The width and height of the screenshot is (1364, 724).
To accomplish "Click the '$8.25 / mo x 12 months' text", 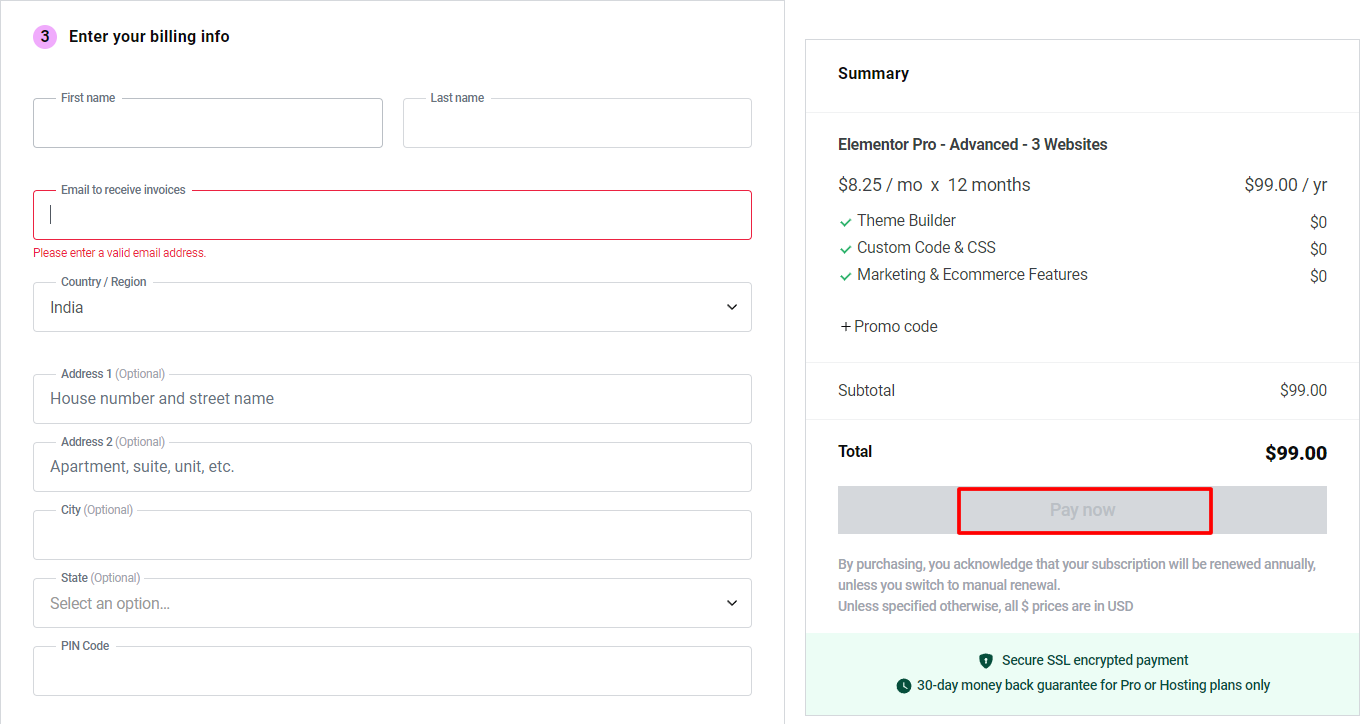I will coord(934,185).
